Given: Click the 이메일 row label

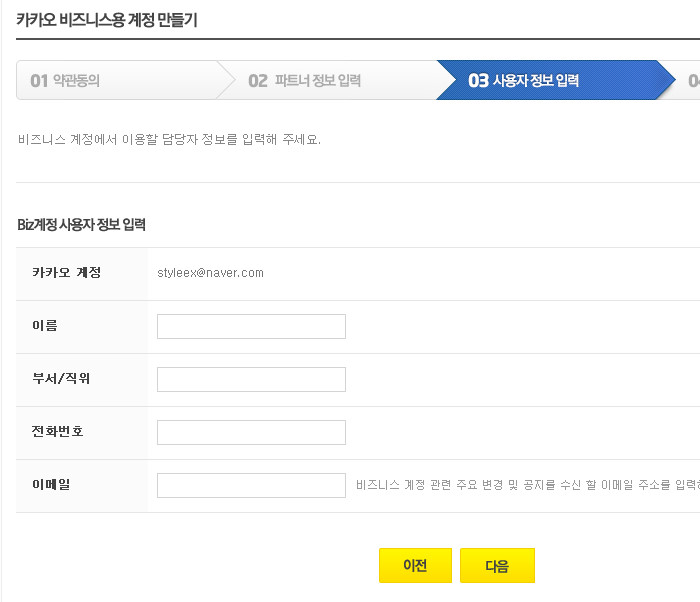Looking at the screenshot, I should 51,485.
